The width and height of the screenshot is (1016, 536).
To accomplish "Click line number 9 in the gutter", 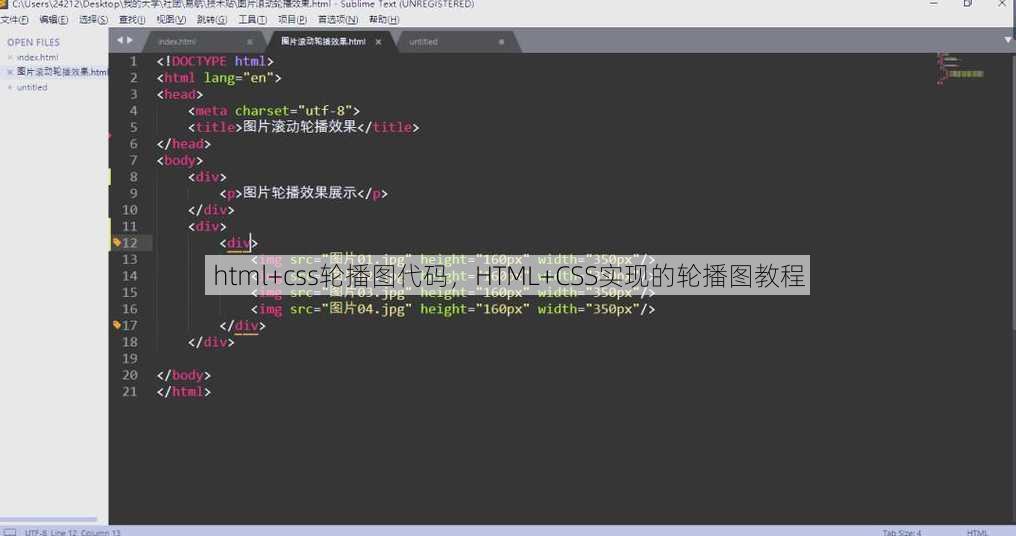I will [133, 194].
